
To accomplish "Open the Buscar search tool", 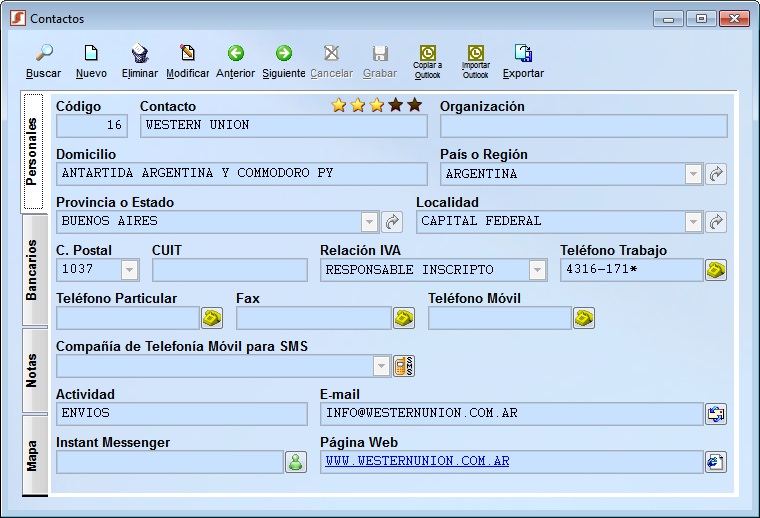I will tap(44, 61).
